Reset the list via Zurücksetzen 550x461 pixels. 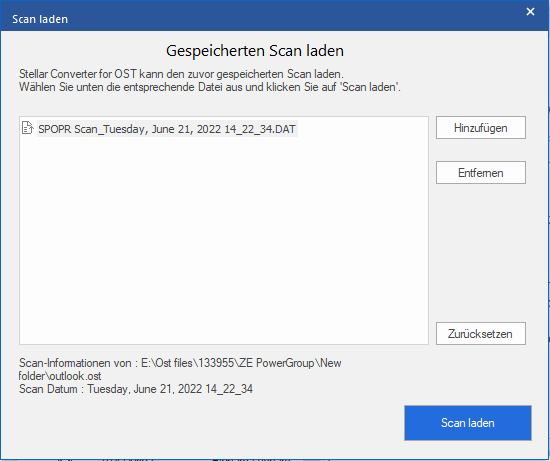481,334
